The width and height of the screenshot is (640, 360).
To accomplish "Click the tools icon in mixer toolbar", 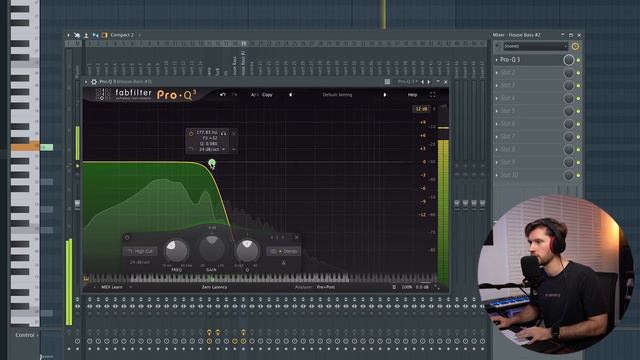I will (x=77, y=35).
